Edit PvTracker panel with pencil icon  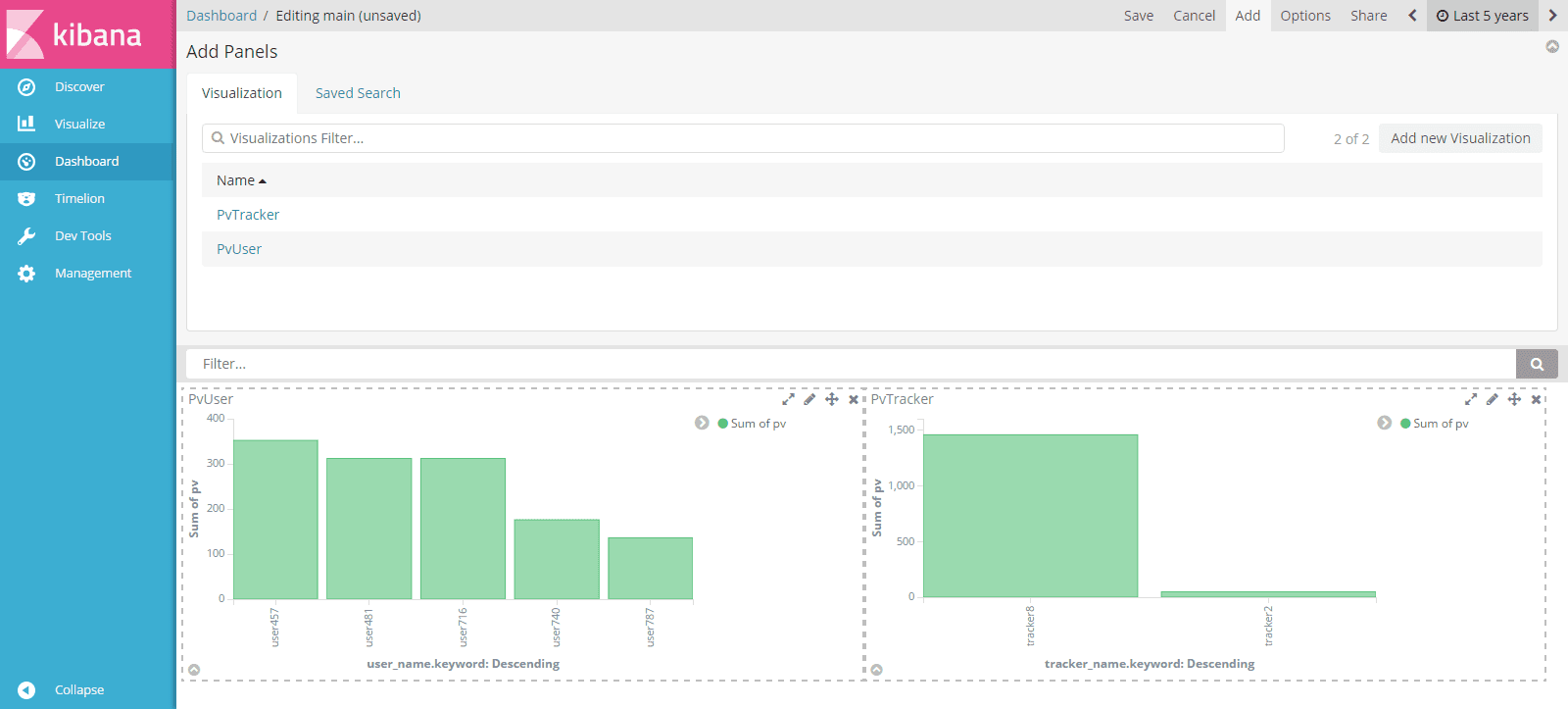(x=1492, y=399)
